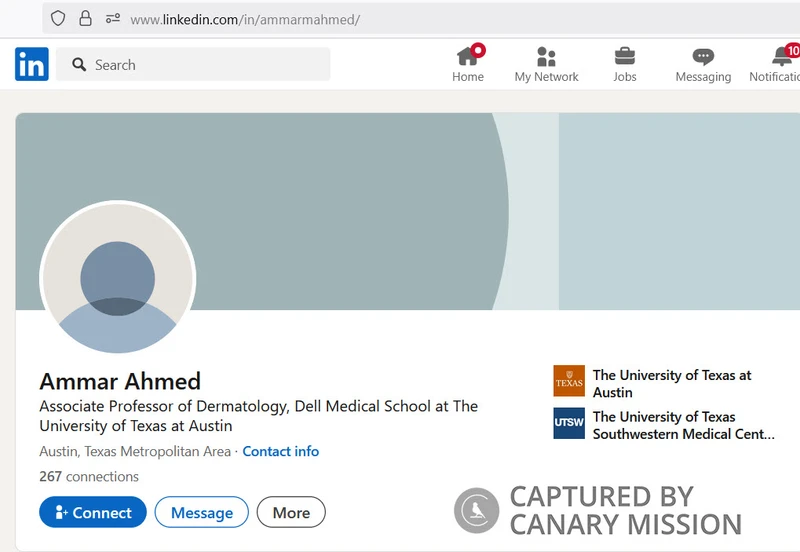View the 267 connections link
The height and width of the screenshot is (552, 800).
(x=89, y=476)
